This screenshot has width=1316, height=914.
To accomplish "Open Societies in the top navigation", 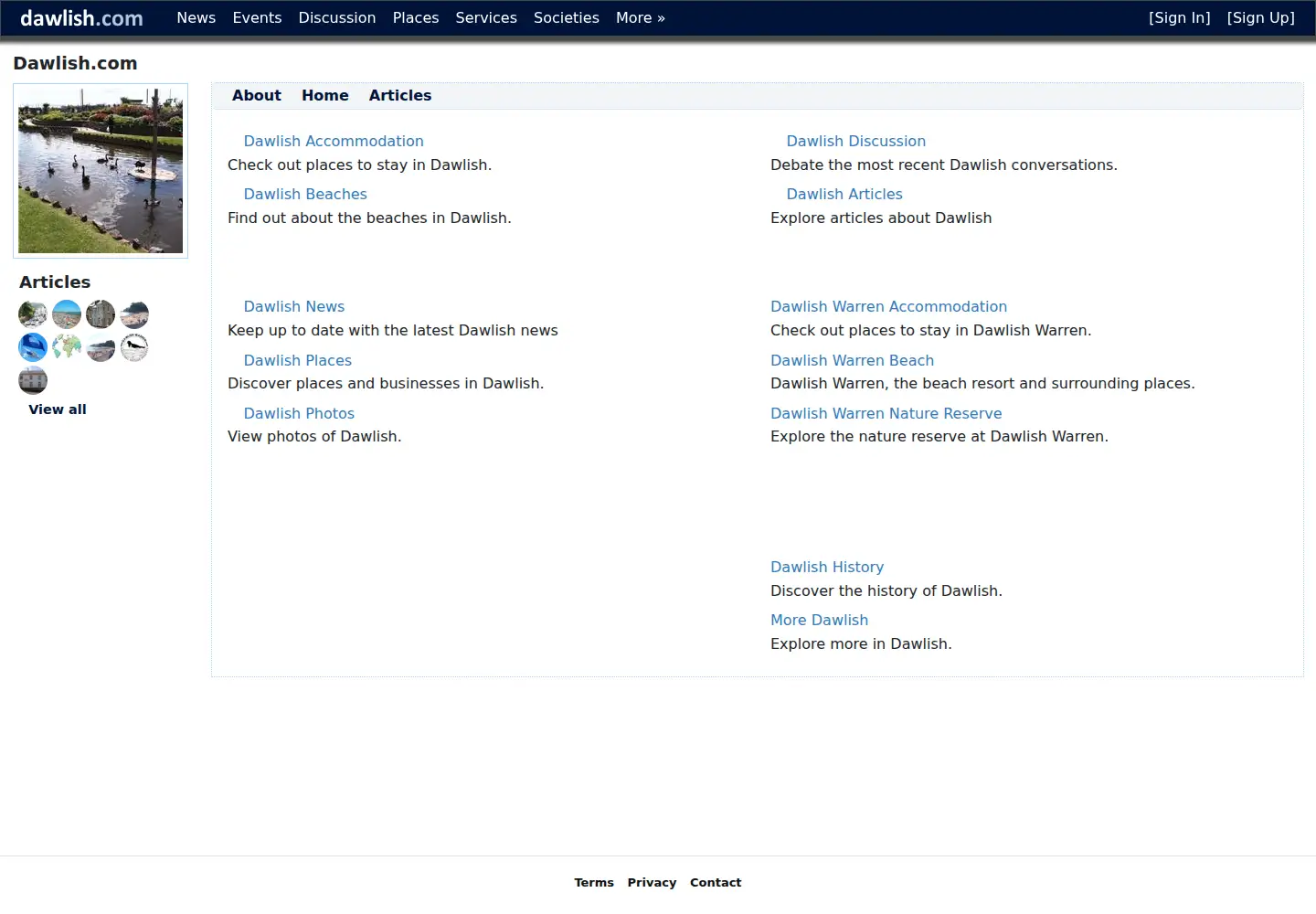I will click(x=567, y=17).
